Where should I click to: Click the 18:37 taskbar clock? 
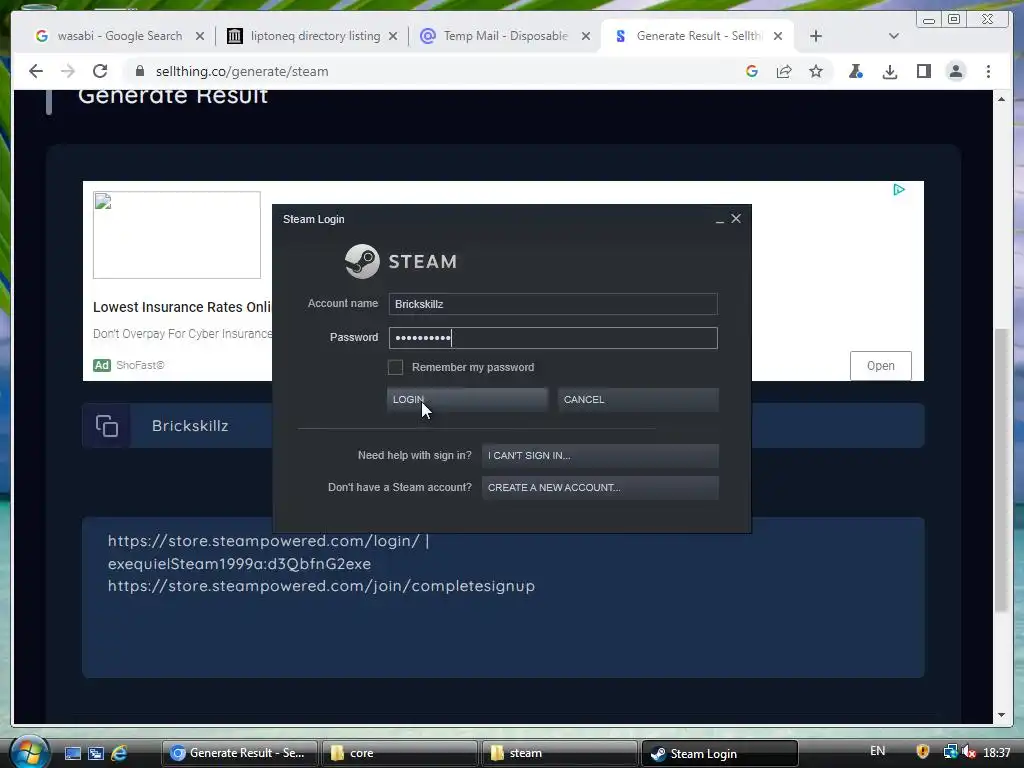click(x=997, y=752)
